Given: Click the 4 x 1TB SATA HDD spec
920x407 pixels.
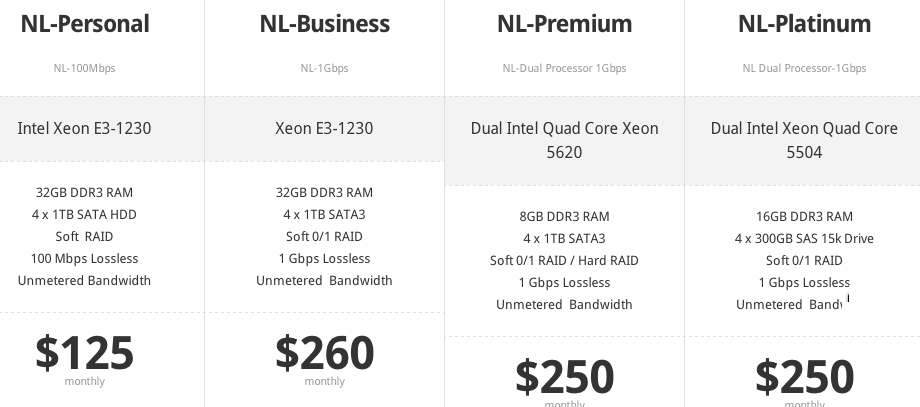Looking at the screenshot, I should click(x=85, y=215).
